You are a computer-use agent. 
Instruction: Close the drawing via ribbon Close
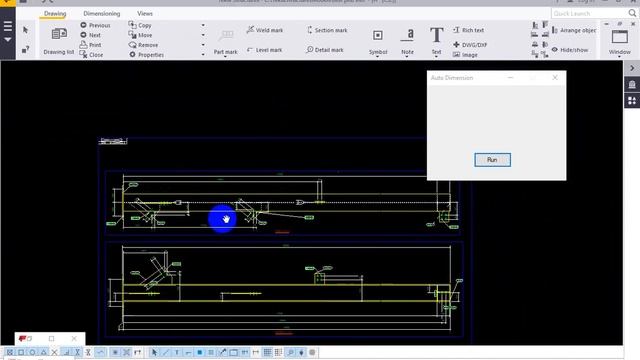[91, 55]
